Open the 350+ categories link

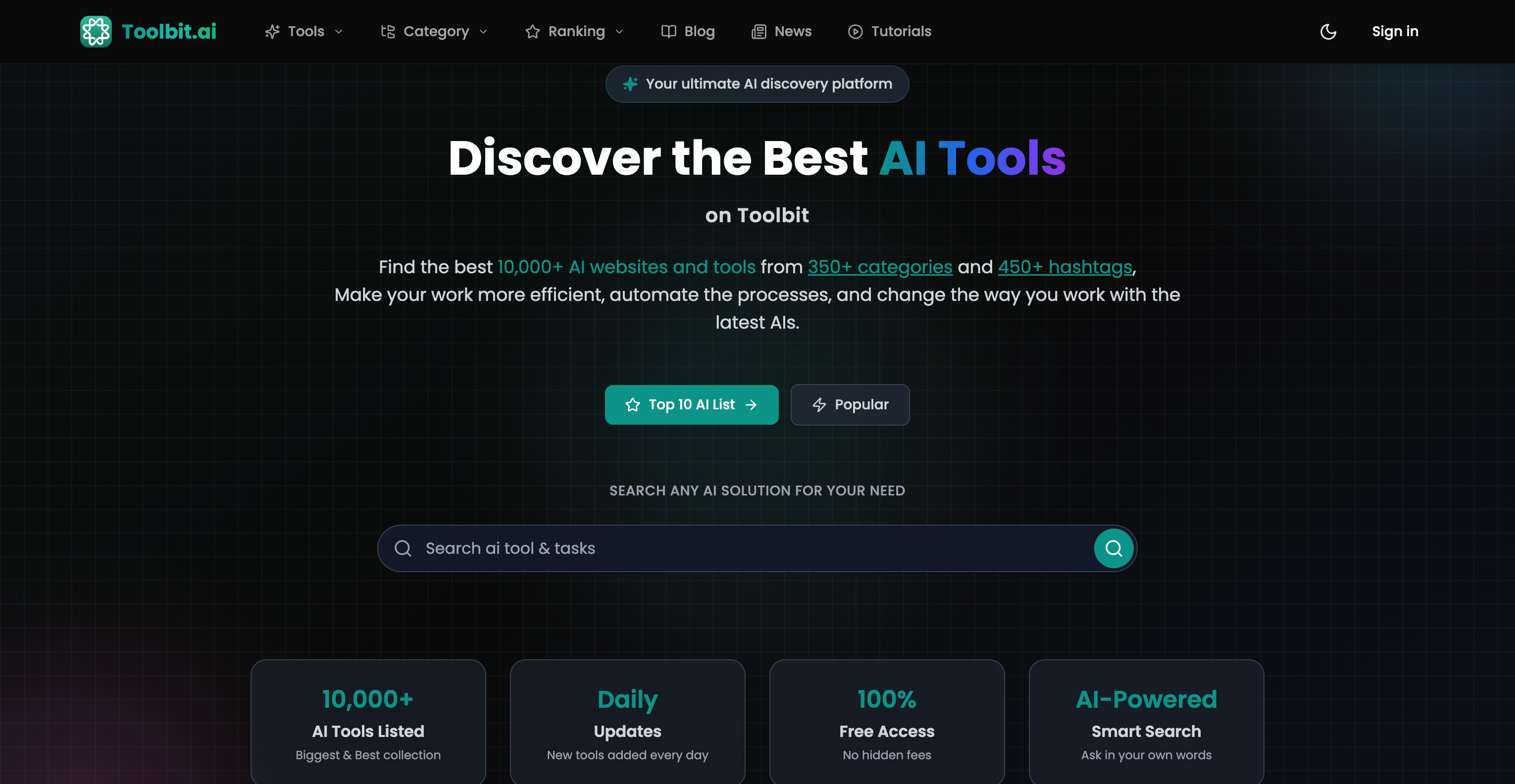pos(880,267)
